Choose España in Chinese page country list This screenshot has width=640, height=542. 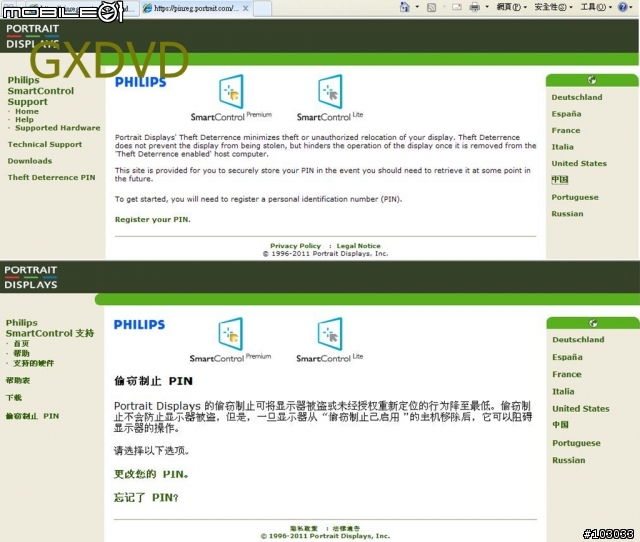click(567, 357)
